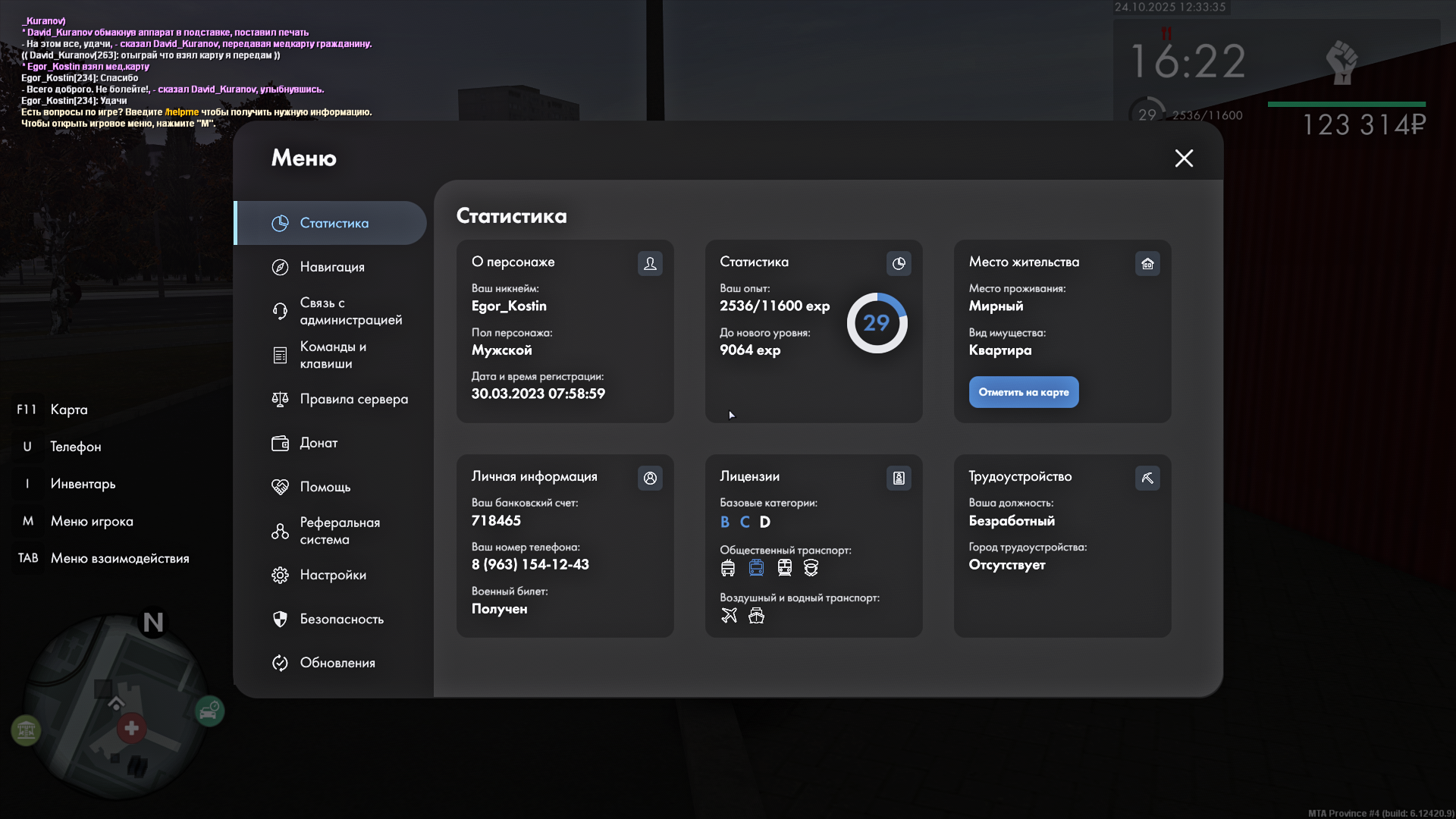Screen dimensions: 1456x819
Task: Open the Навигация menu section
Action: point(331,267)
